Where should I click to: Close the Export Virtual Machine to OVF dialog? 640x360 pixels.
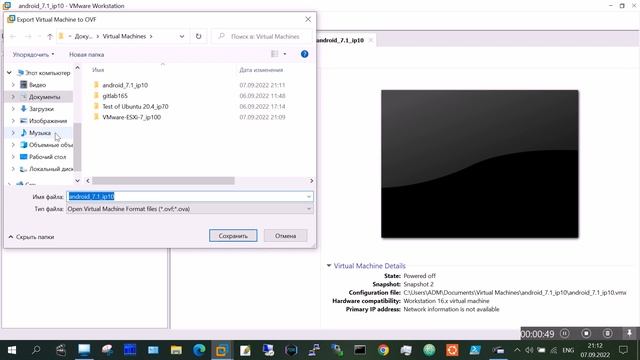308,19
